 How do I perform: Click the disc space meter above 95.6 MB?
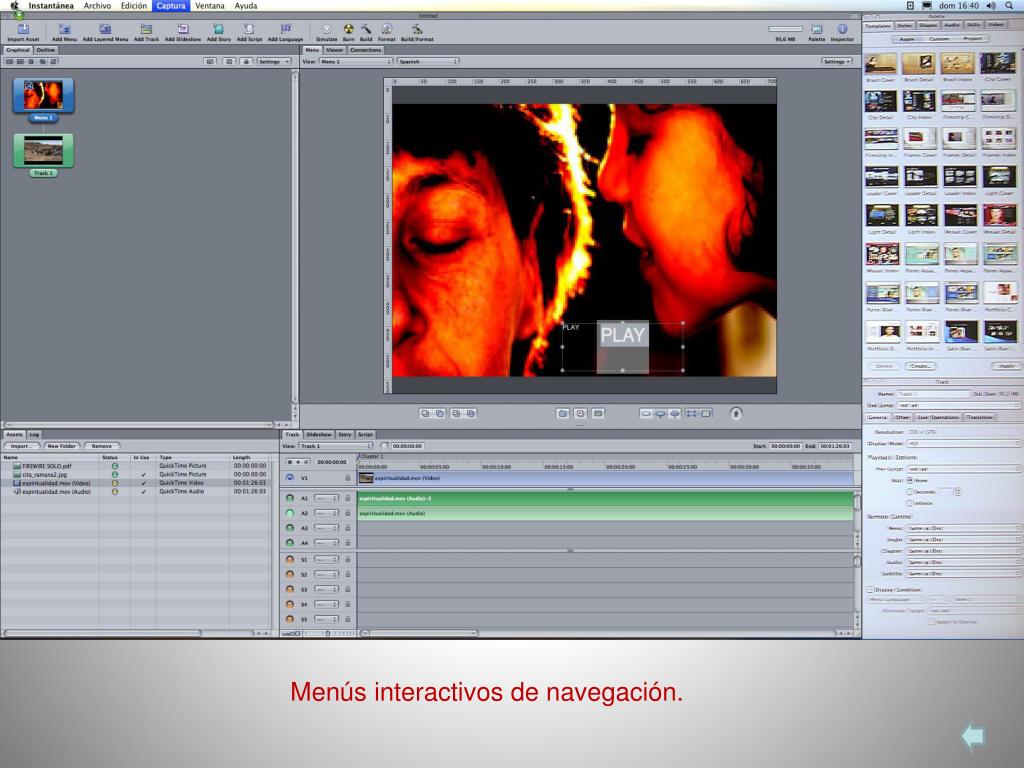(785, 29)
